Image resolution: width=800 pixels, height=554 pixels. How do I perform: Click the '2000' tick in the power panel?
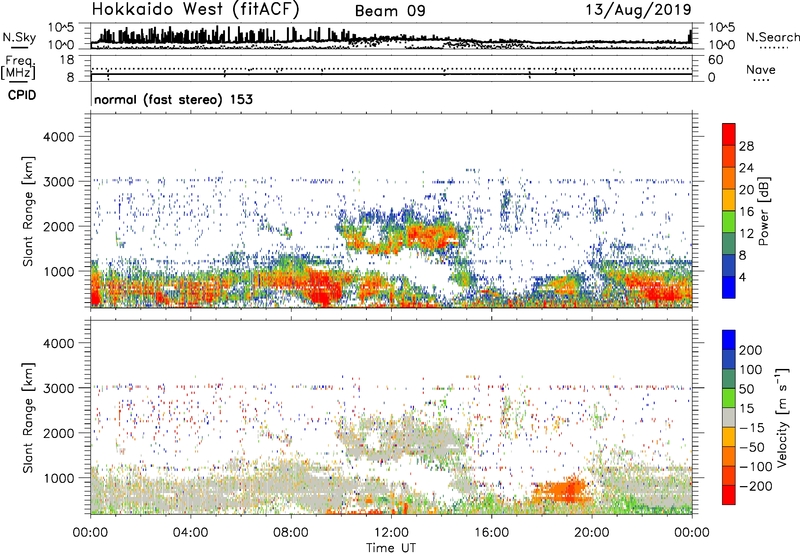tap(59, 226)
